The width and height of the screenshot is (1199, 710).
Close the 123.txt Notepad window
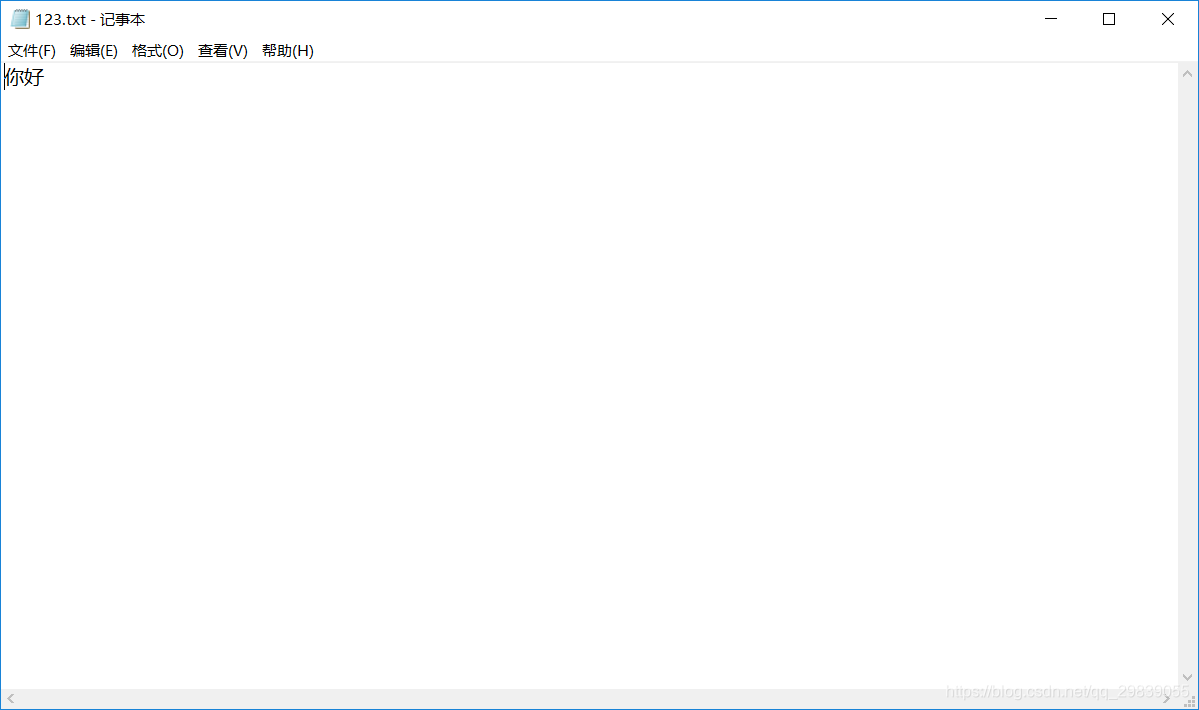point(1168,19)
